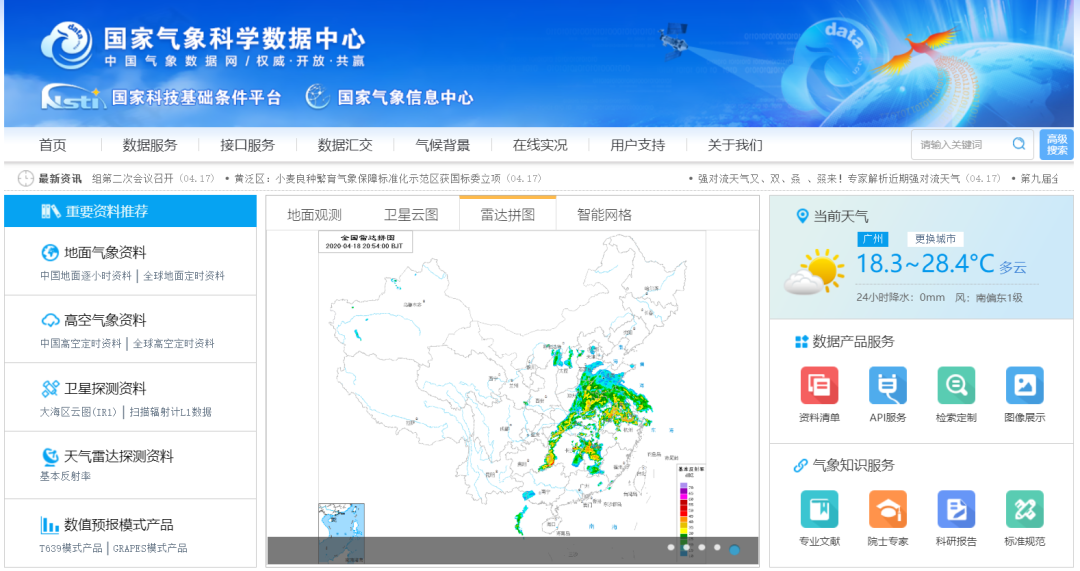Click the sunny cloud weather icon

coord(815,272)
